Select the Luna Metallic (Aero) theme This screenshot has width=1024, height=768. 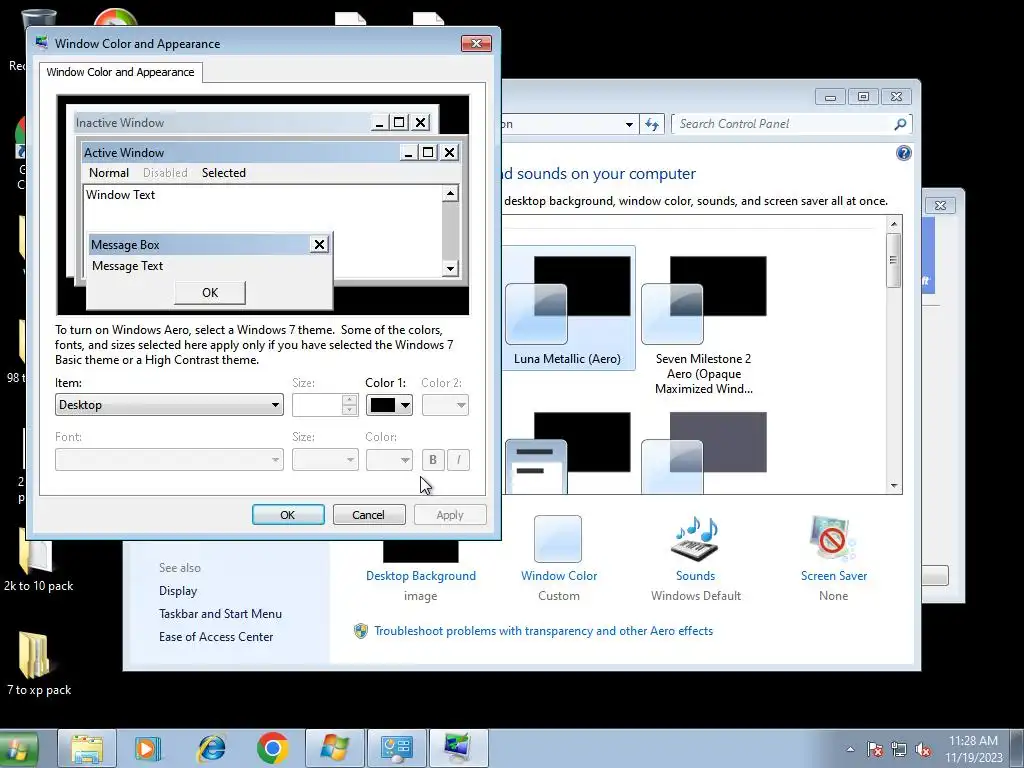tap(568, 308)
